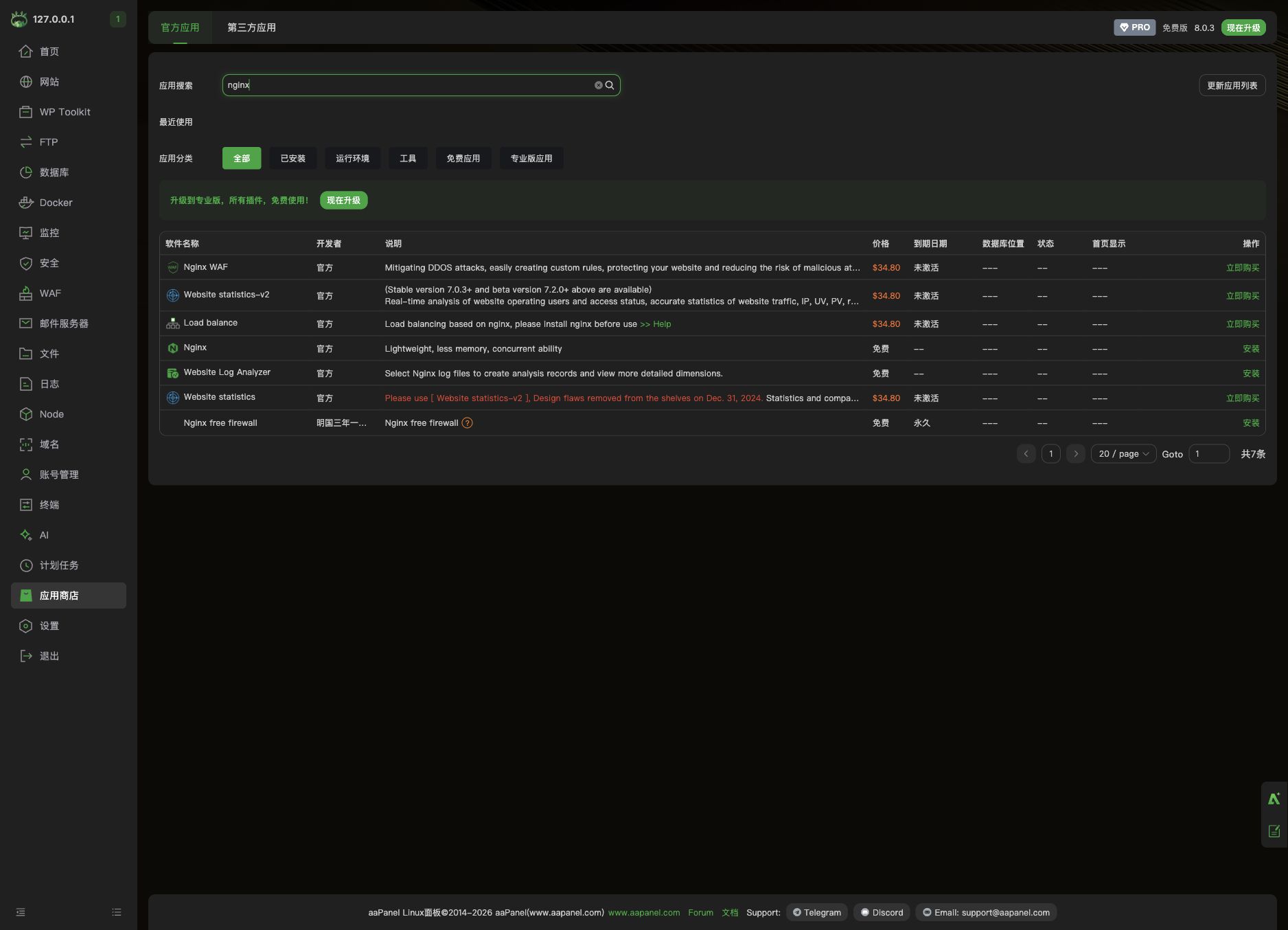Click 现在升级 in the green banner
This screenshot has height=930, width=1288.
coord(344,201)
